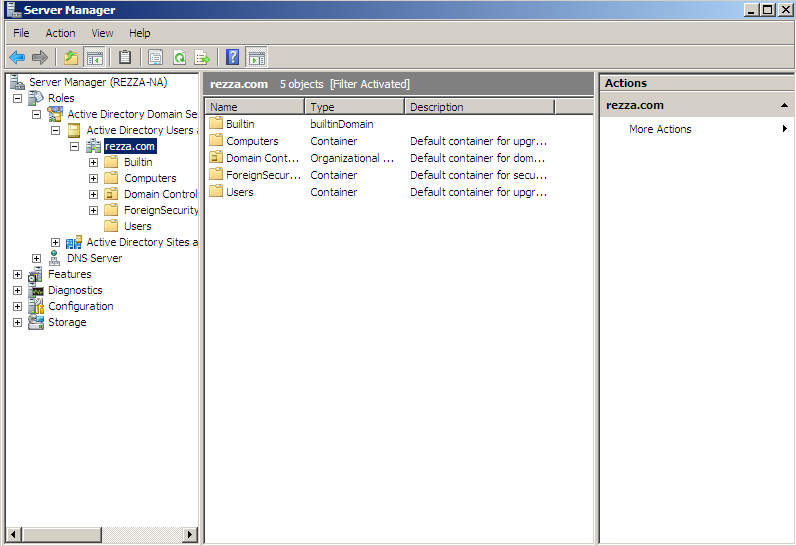Click the Export List toolbar icon
This screenshot has width=796, height=546.
point(202,57)
